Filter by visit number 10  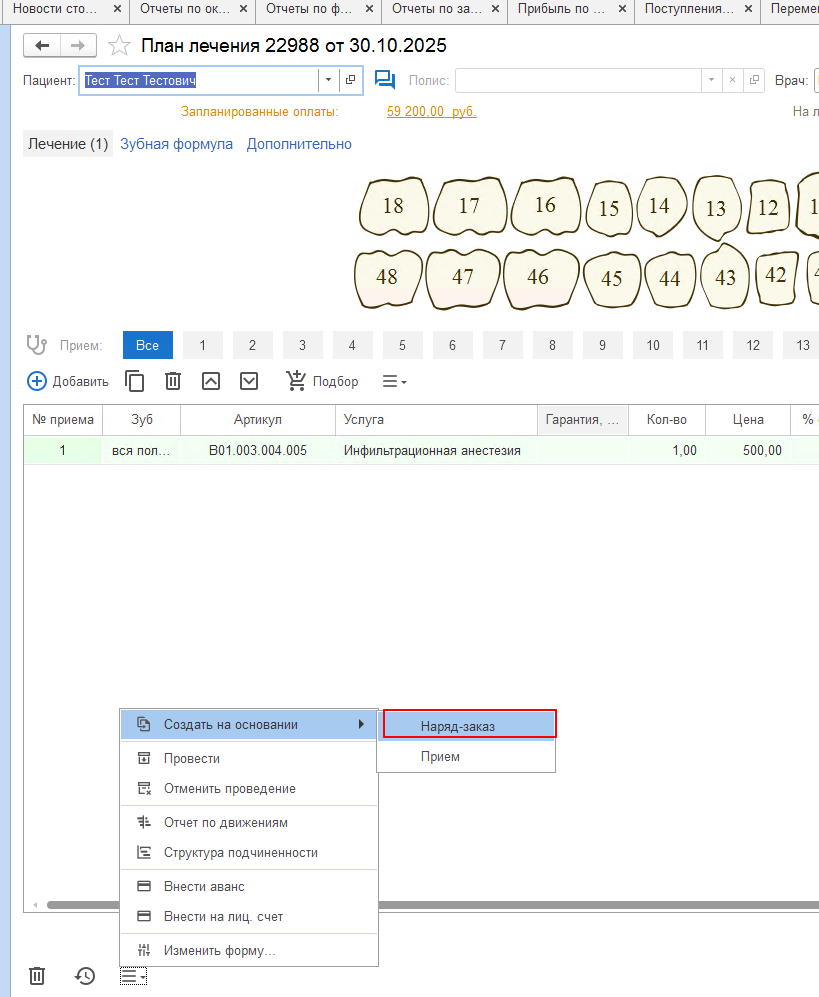(653, 345)
